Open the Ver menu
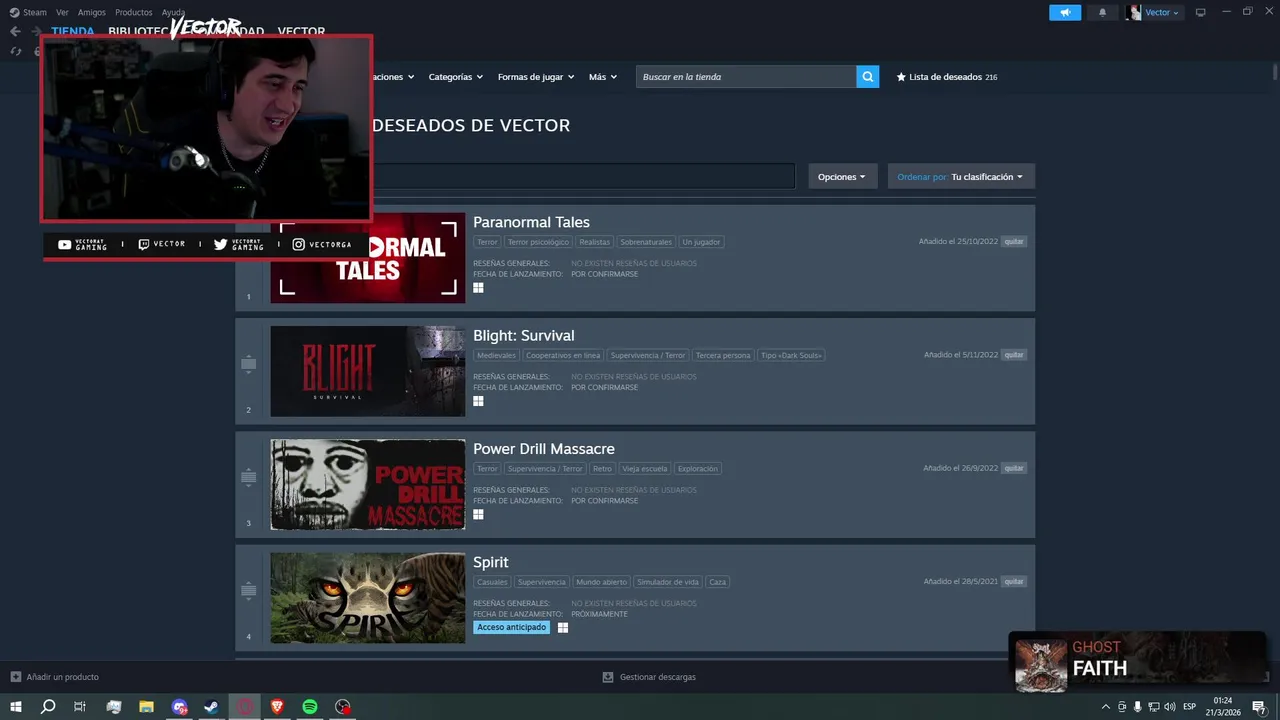The width and height of the screenshot is (1280, 720). click(62, 12)
